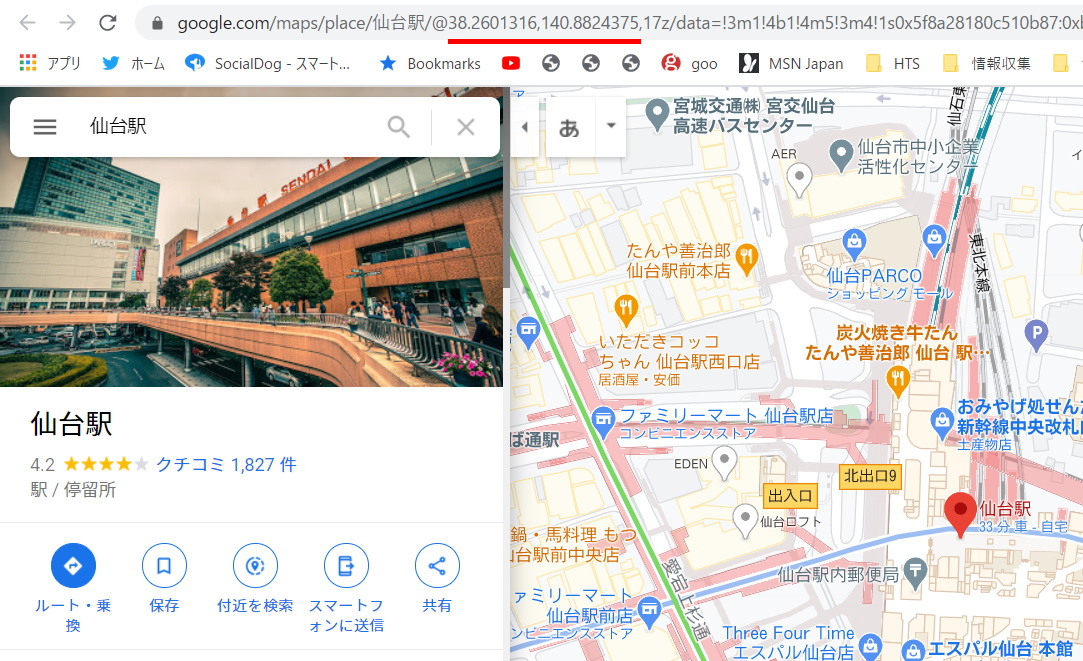Click the スマートフォンに送信 icon
The width and height of the screenshot is (1083, 661).
coord(346,566)
